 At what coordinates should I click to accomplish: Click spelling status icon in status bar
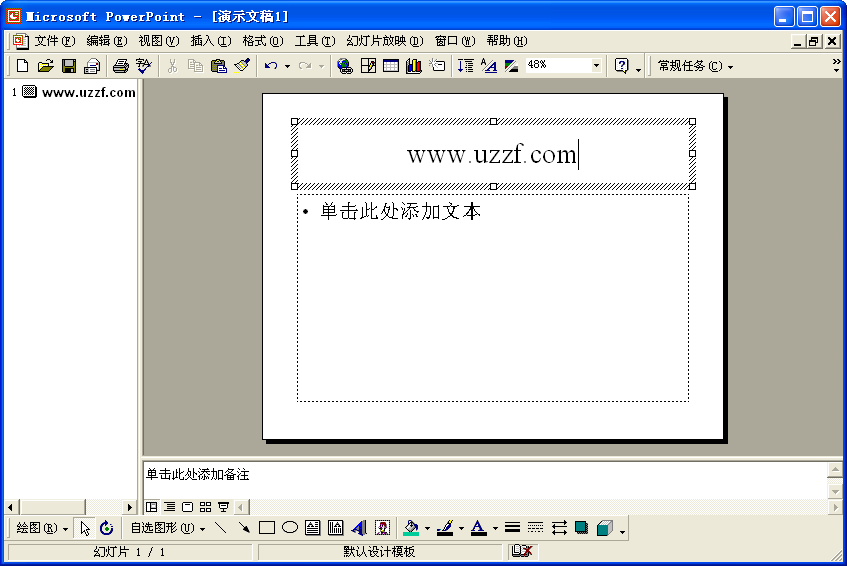pos(522,551)
